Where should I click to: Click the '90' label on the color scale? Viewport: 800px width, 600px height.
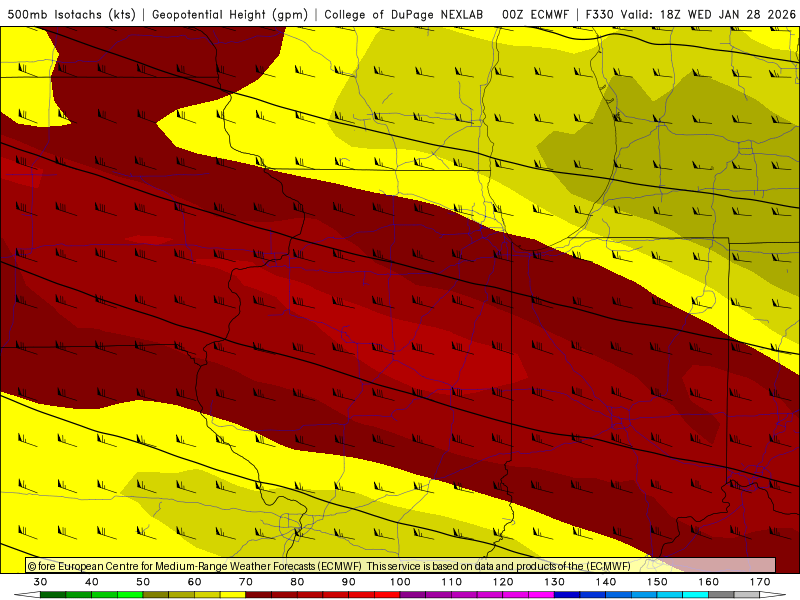coord(348,582)
